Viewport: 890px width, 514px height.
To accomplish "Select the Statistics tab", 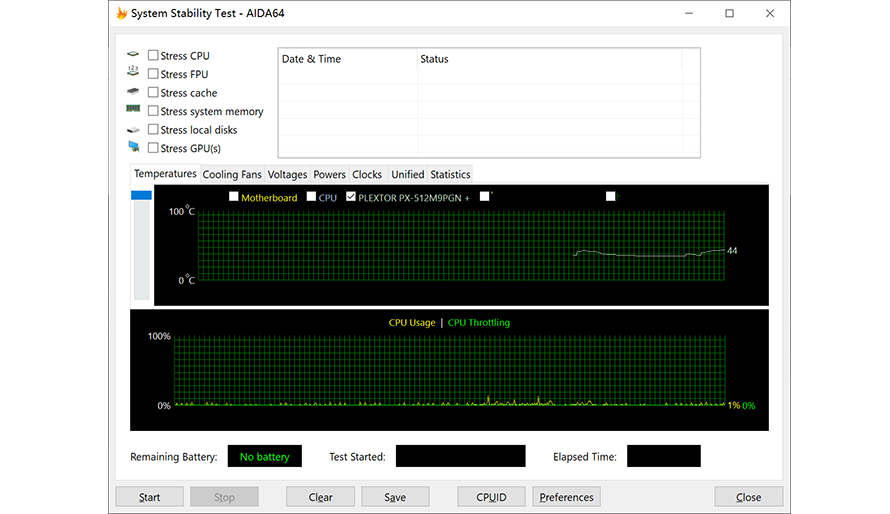I will 450,174.
